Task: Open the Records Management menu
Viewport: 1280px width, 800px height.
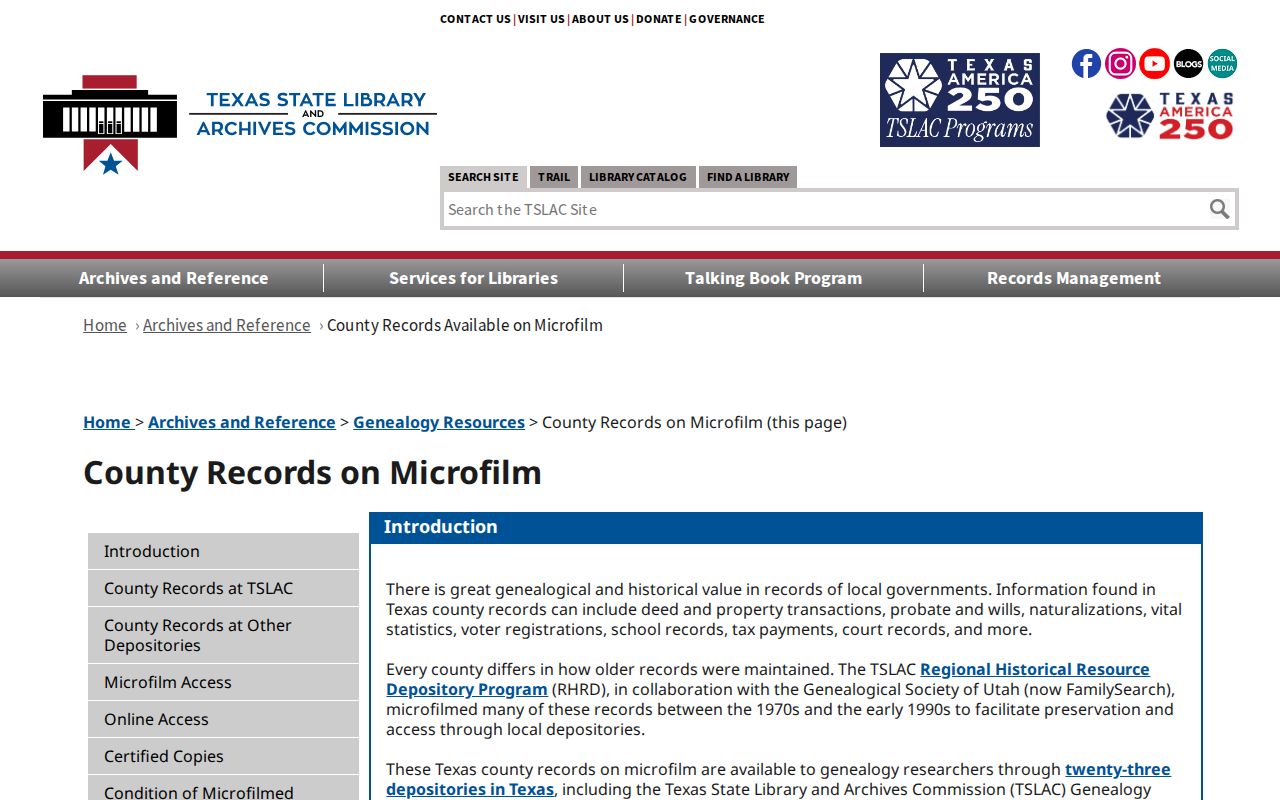Action: click(x=1074, y=278)
